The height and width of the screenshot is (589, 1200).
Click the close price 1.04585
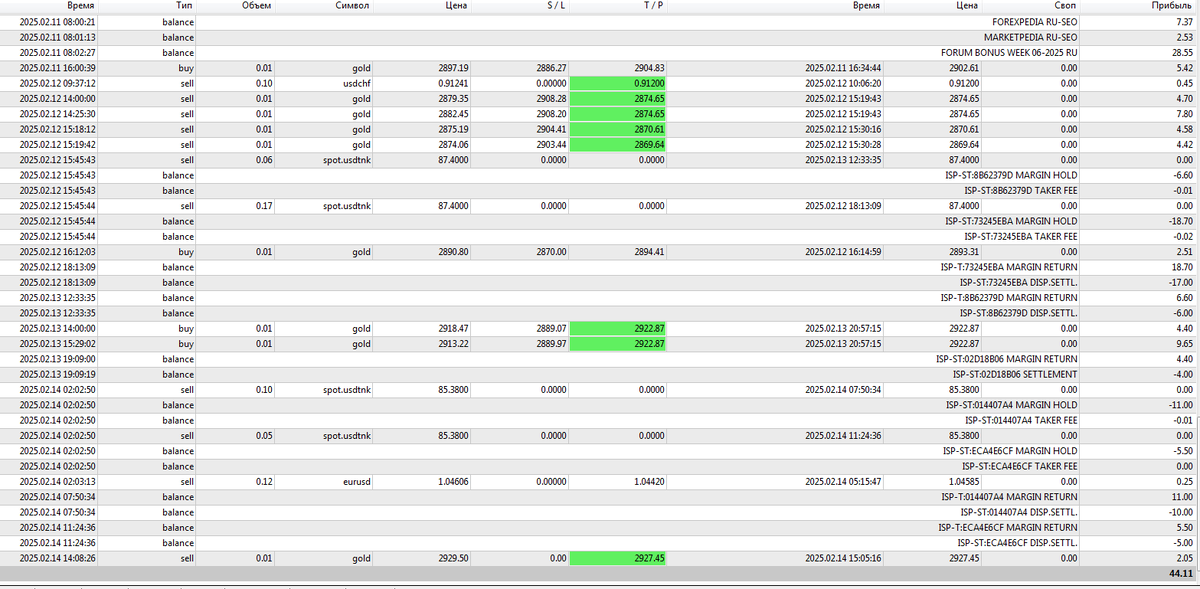click(x=962, y=481)
